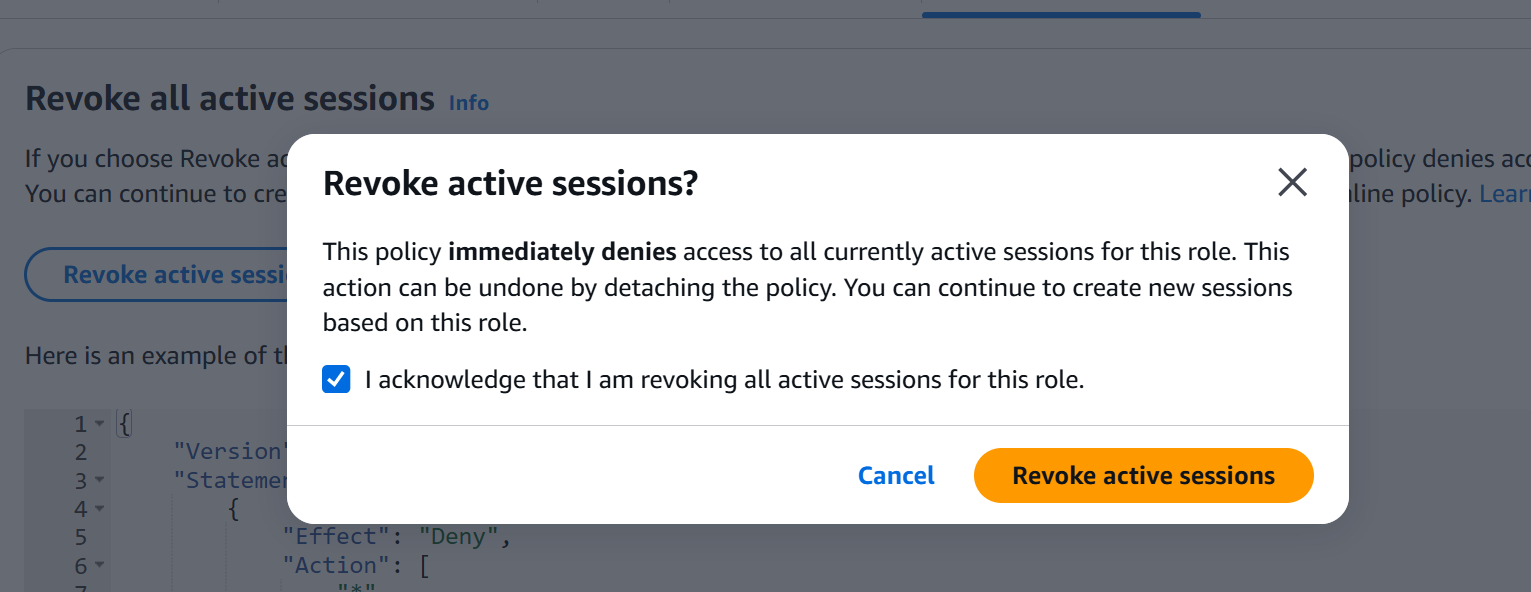Click the bold "immediately denies" text

(x=562, y=251)
